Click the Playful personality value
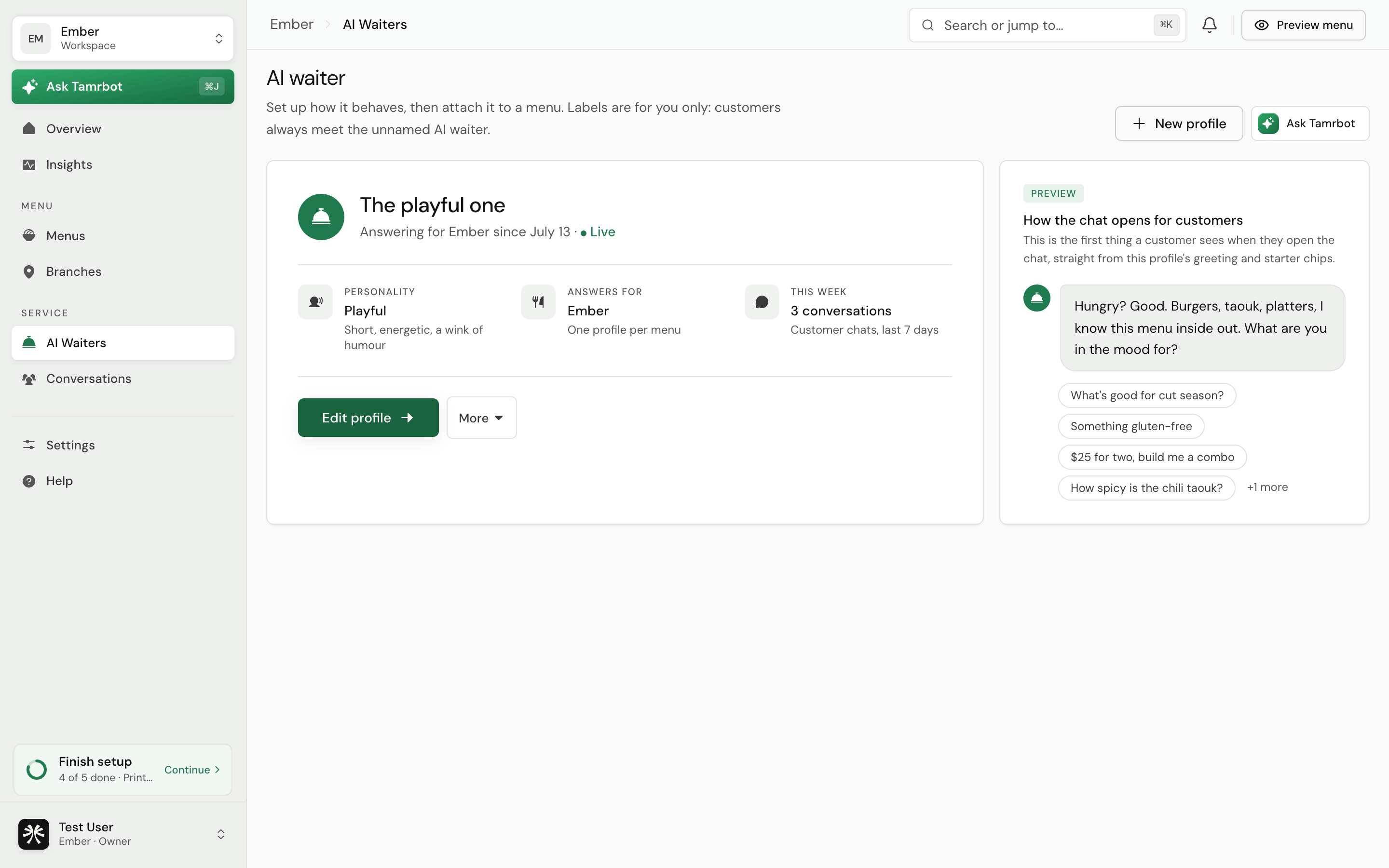Screen dimensions: 1389x868 pyautogui.click(x=365, y=311)
